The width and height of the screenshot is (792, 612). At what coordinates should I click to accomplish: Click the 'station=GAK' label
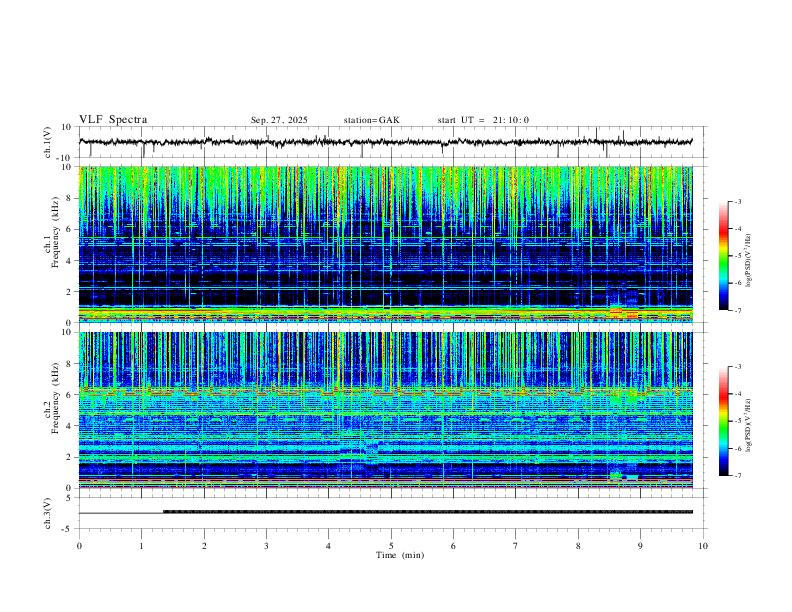[371, 120]
